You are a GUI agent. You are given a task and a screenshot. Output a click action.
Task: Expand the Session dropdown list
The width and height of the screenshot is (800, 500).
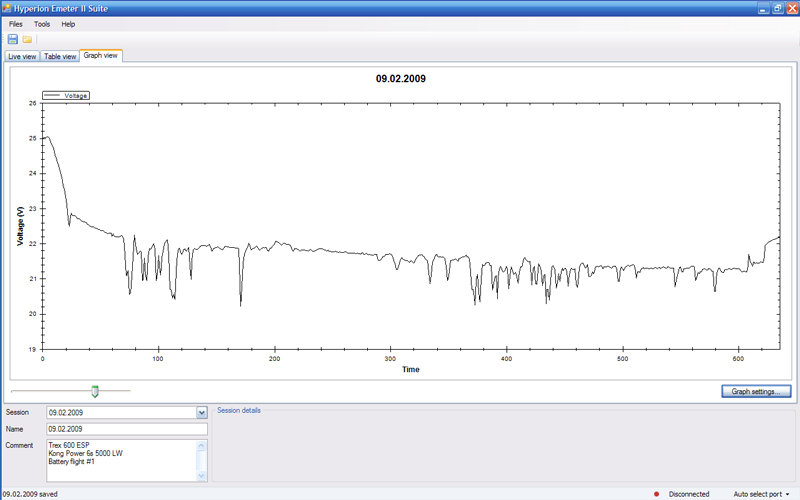201,412
